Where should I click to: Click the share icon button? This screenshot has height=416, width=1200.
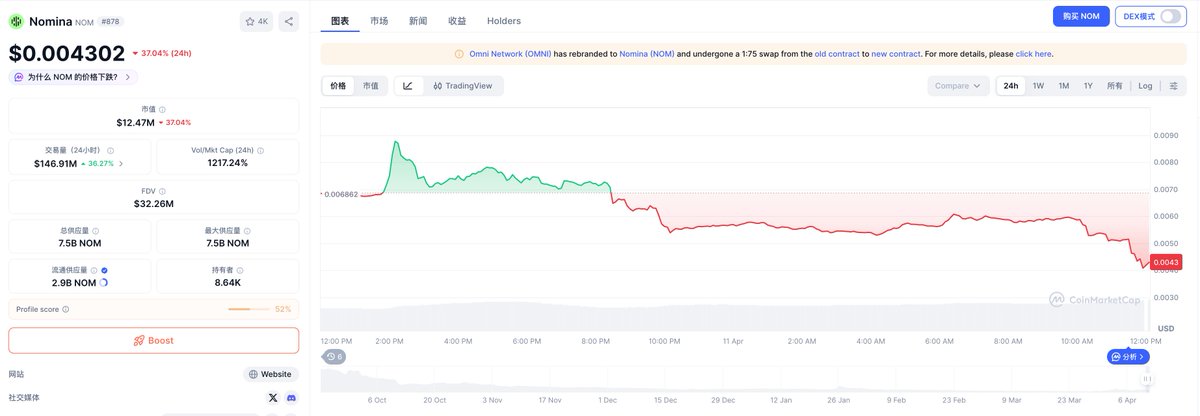click(x=288, y=21)
